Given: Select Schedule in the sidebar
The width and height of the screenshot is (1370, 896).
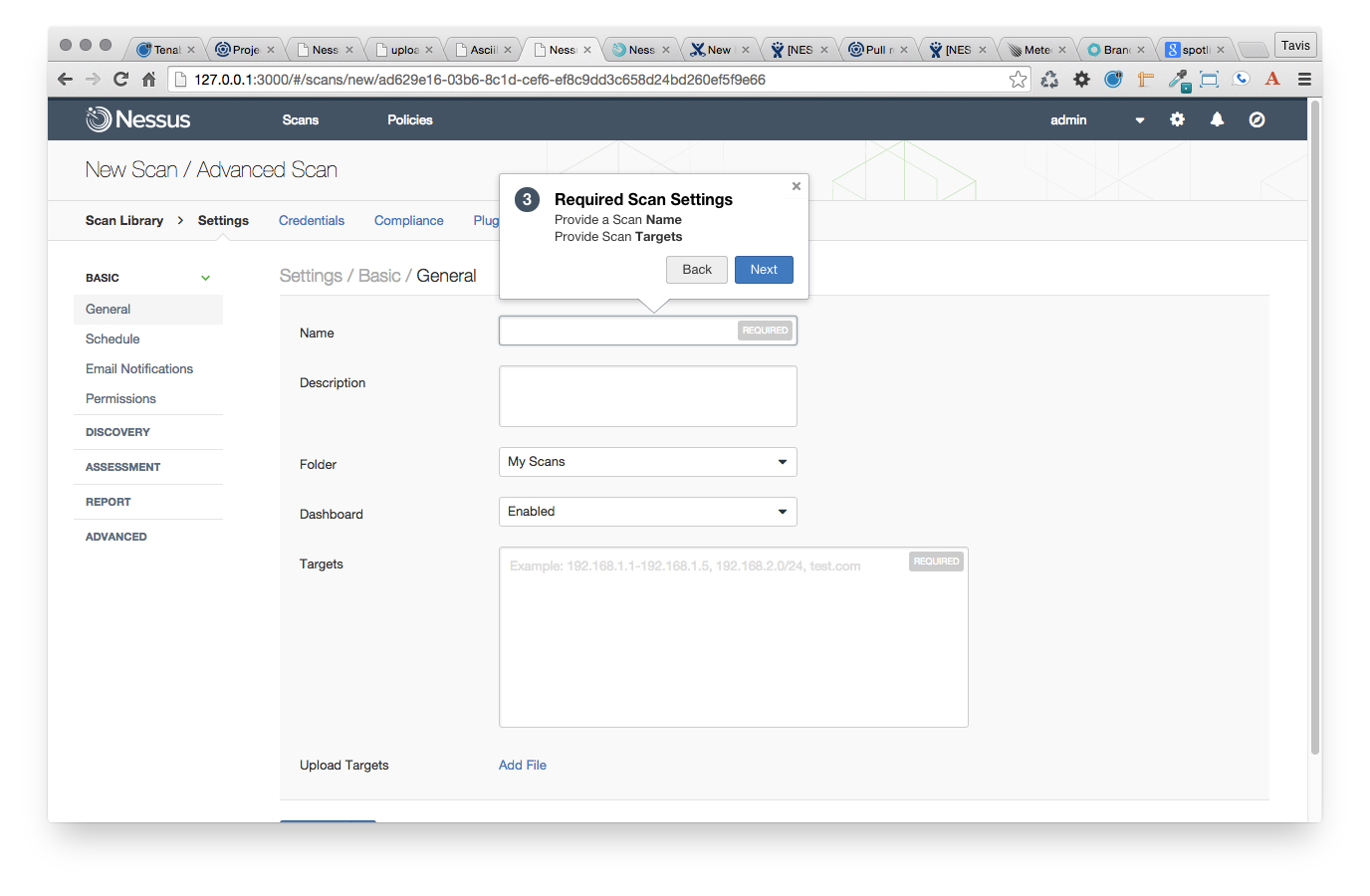Looking at the screenshot, I should pyautogui.click(x=113, y=338).
